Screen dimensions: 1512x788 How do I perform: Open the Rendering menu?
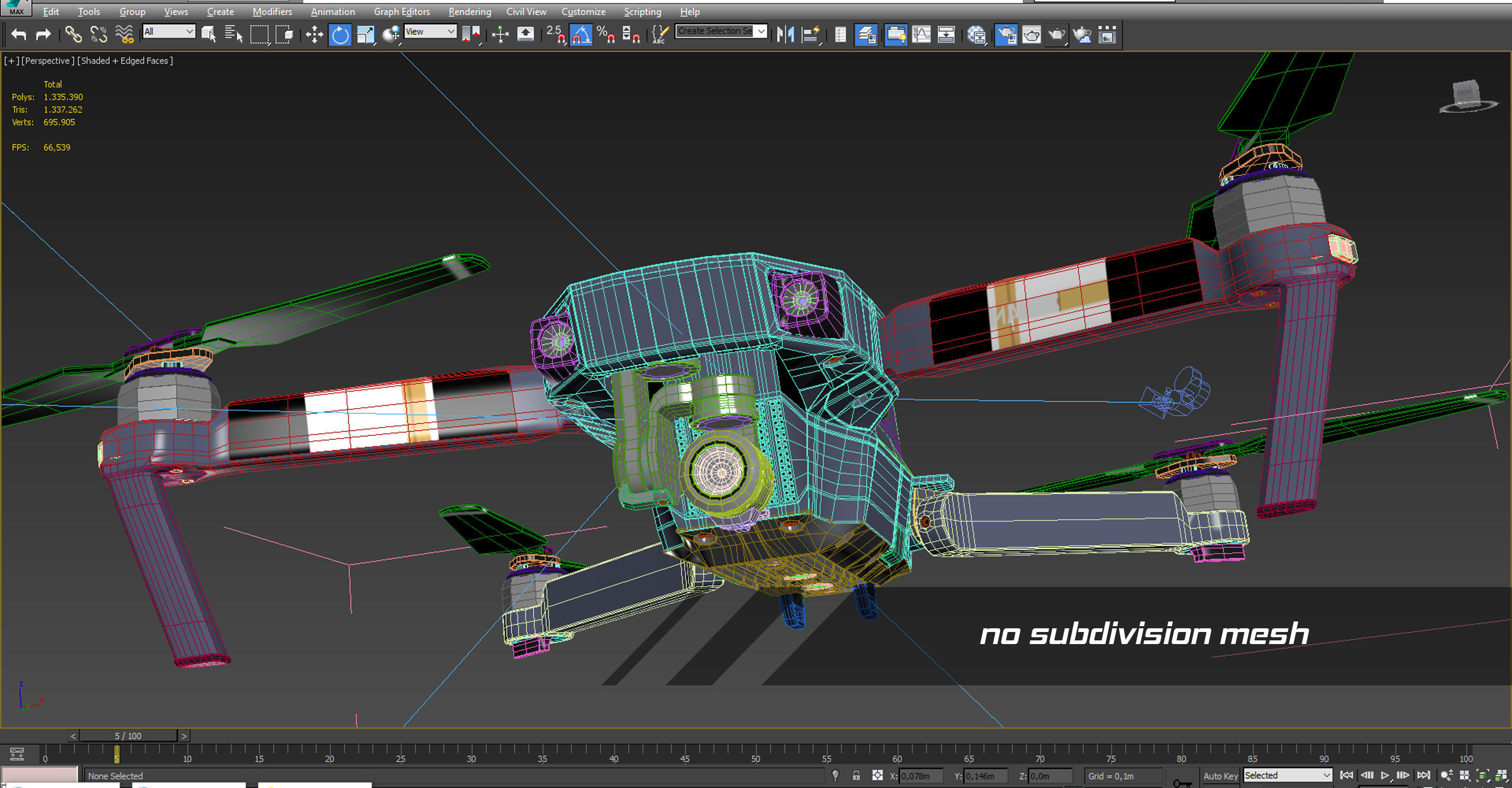click(469, 12)
